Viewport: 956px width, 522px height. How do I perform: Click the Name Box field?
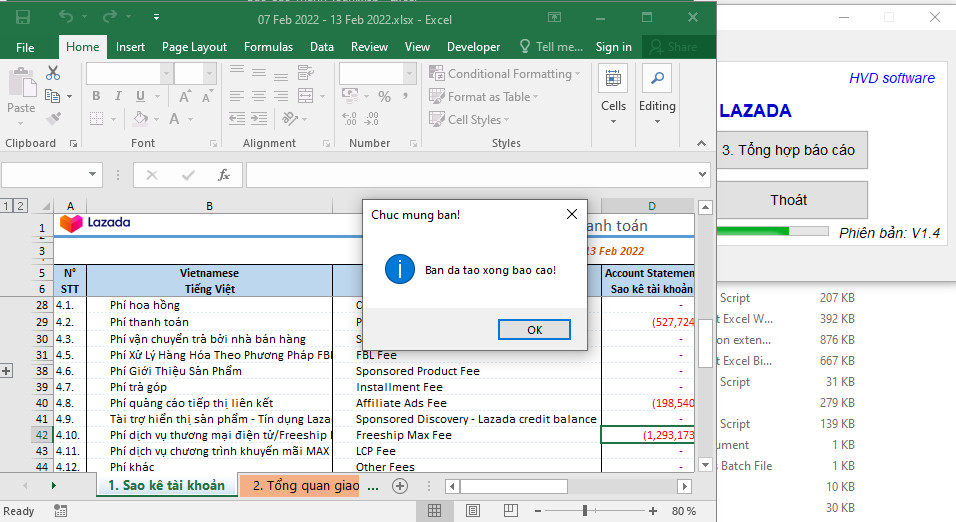50,175
